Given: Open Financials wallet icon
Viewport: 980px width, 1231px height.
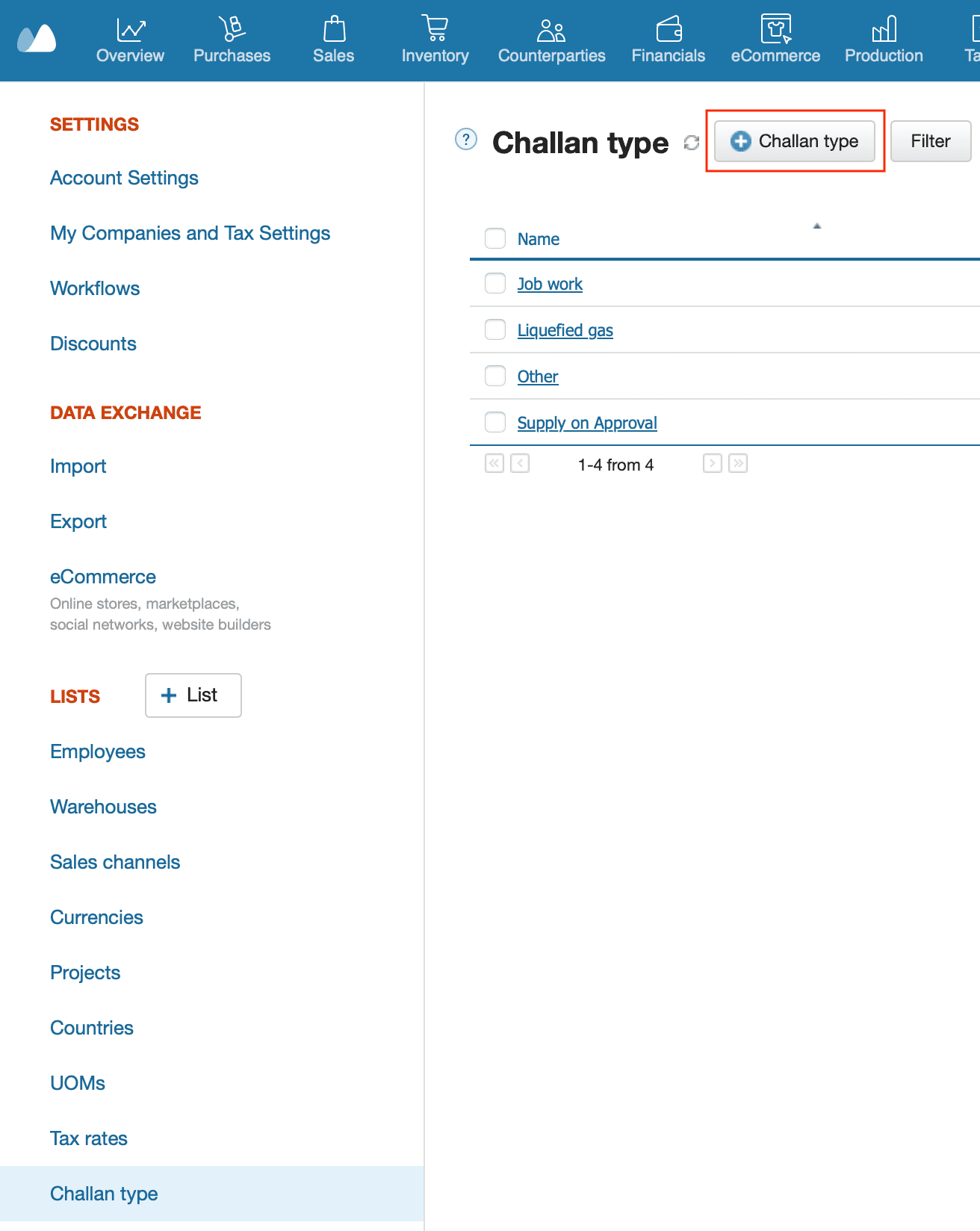Looking at the screenshot, I should point(669,30).
